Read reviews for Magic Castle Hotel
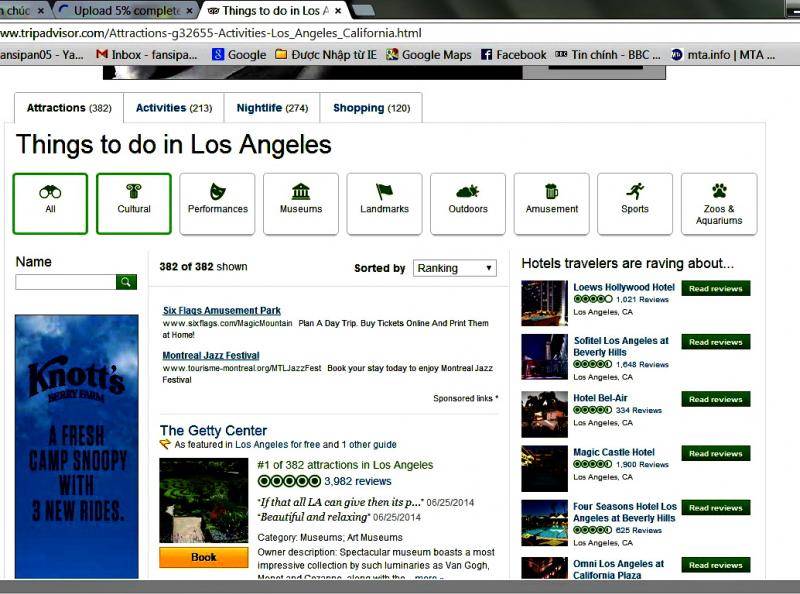The width and height of the screenshot is (800, 594). pos(715,453)
